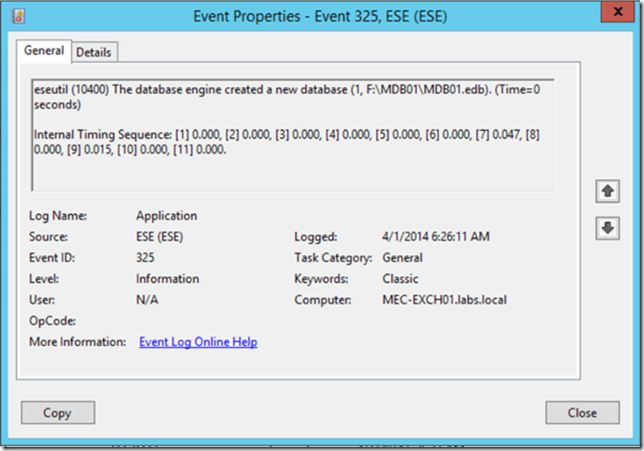This screenshot has width=644, height=451.
Task: Click the Event ID value 325
Action: click(x=147, y=258)
